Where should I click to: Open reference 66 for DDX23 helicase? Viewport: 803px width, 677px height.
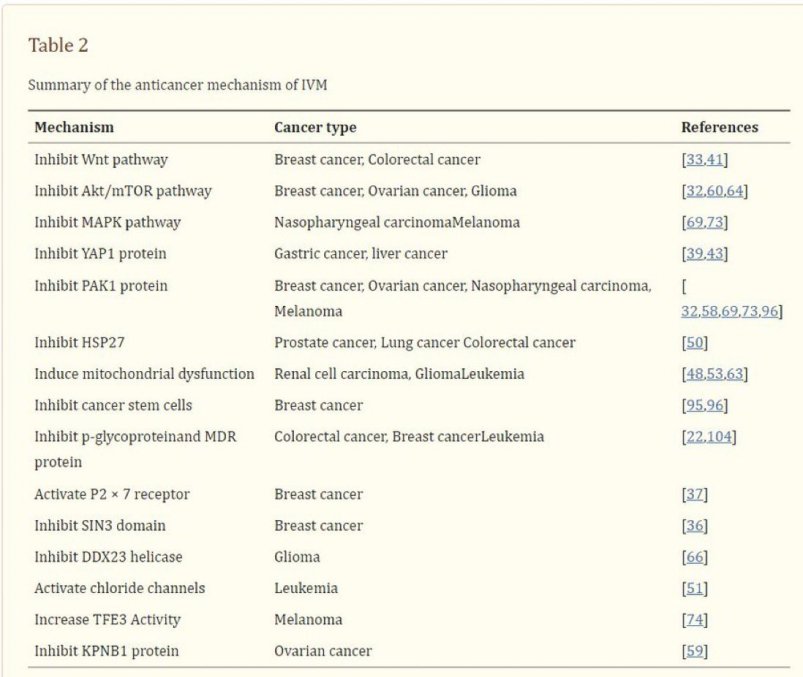pyautogui.click(x=695, y=557)
